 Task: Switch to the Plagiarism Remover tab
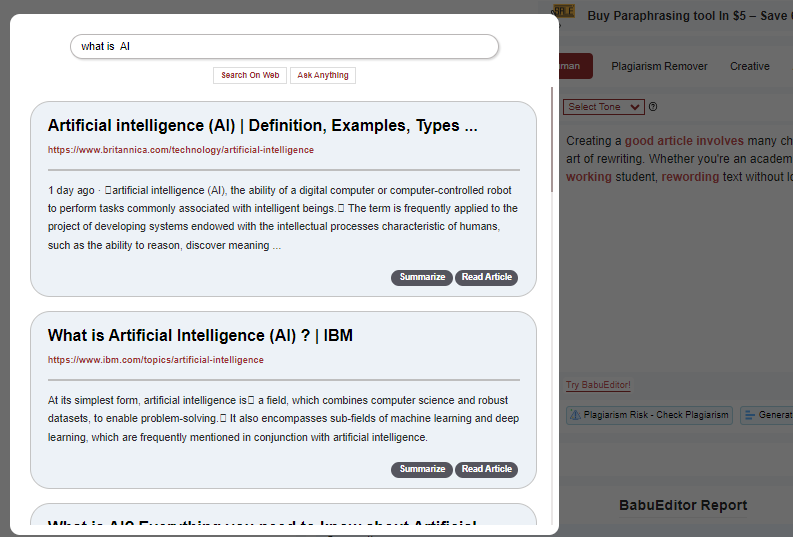pyautogui.click(x=659, y=66)
